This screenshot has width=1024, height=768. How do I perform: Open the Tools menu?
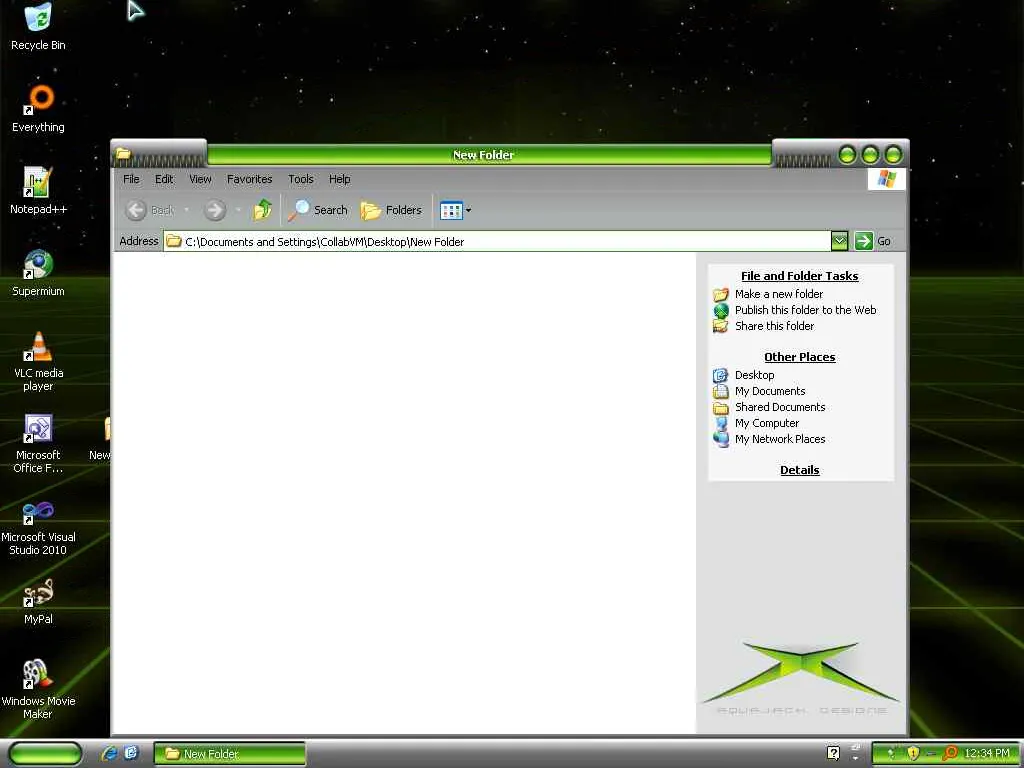click(300, 179)
